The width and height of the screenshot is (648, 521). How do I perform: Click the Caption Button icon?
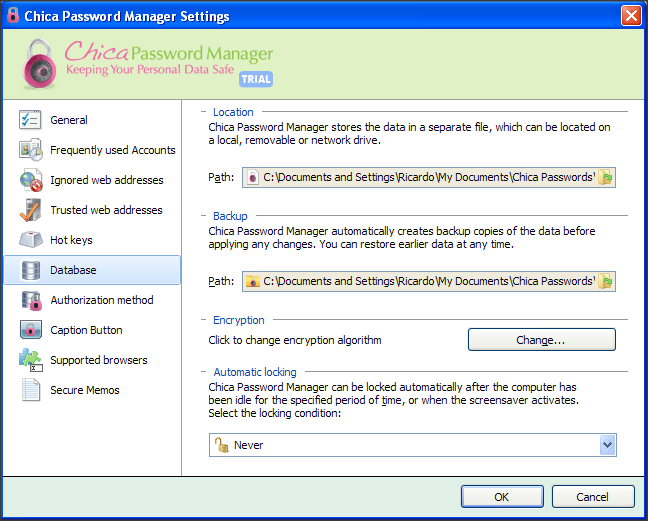(x=31, y=330)
